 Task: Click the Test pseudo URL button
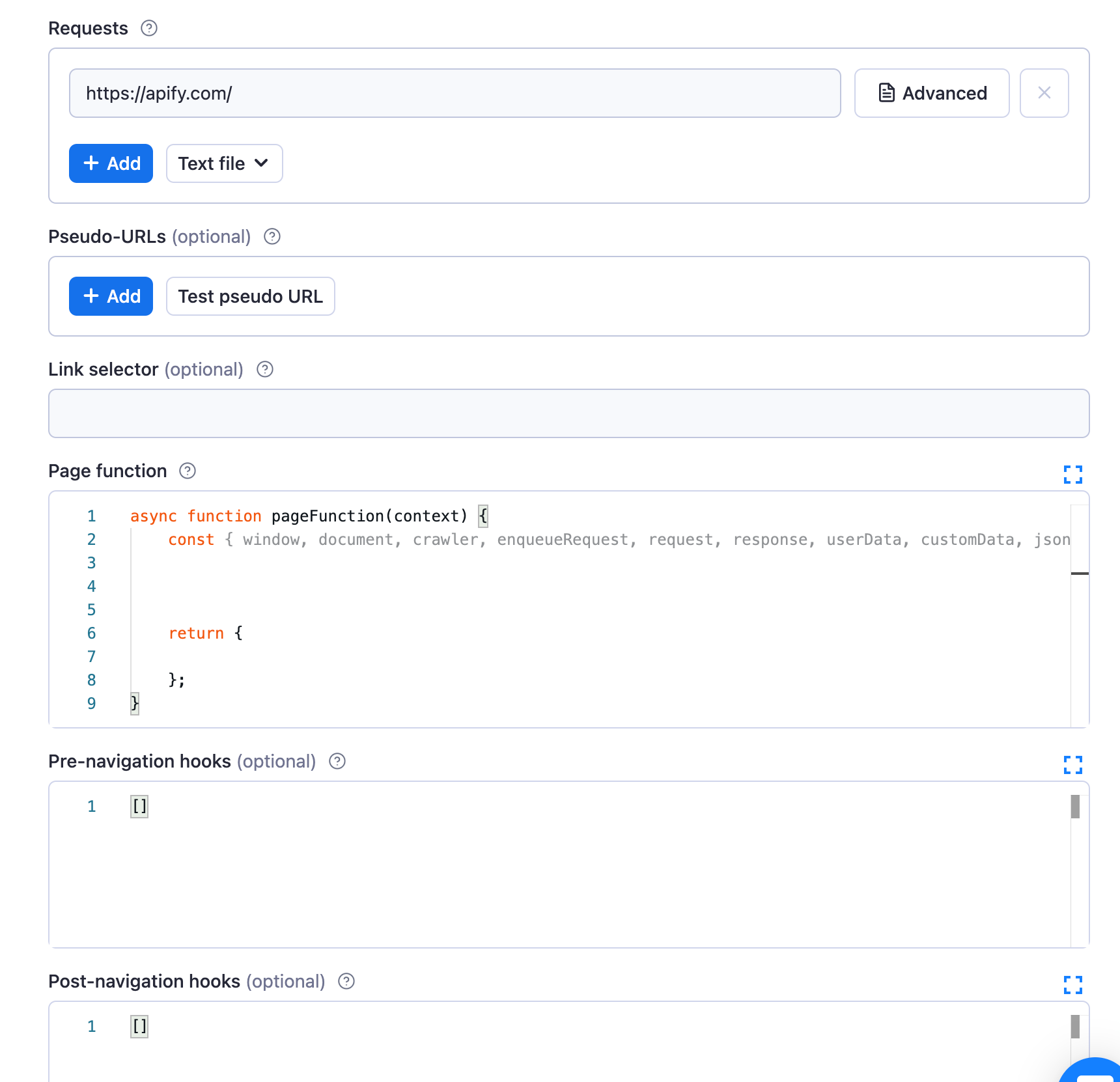pyautogui.click(x=250, y=296)
